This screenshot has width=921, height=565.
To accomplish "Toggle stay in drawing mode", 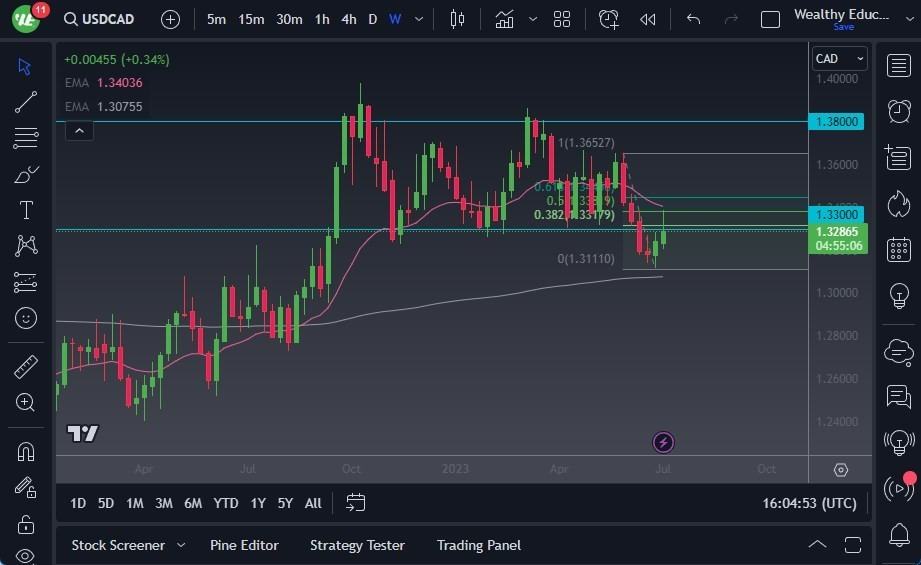I will (x=25, y=487).
